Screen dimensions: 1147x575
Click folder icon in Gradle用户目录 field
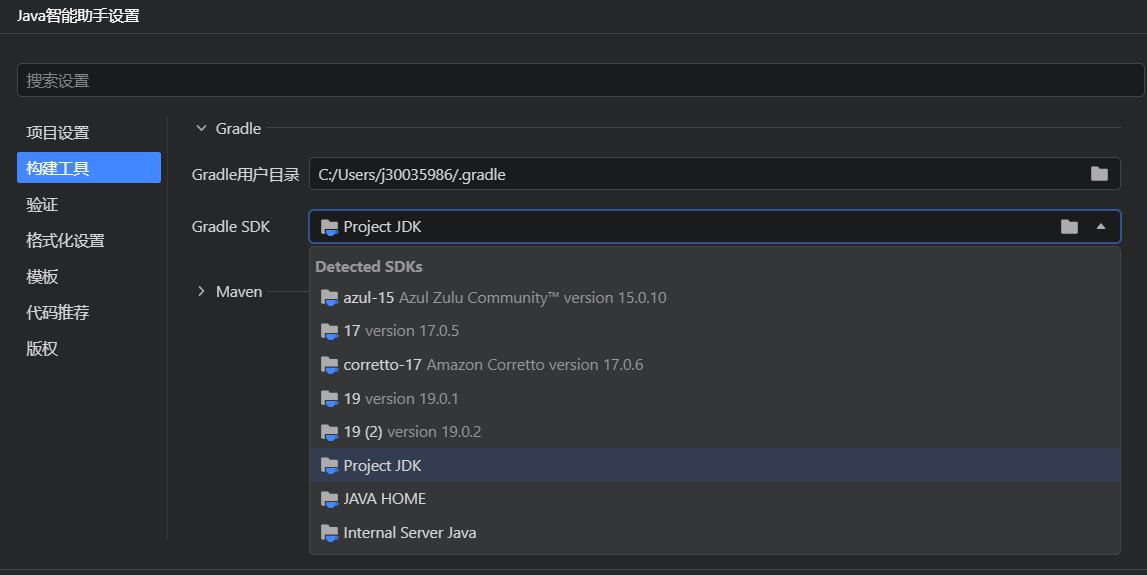click(1099, 174)
